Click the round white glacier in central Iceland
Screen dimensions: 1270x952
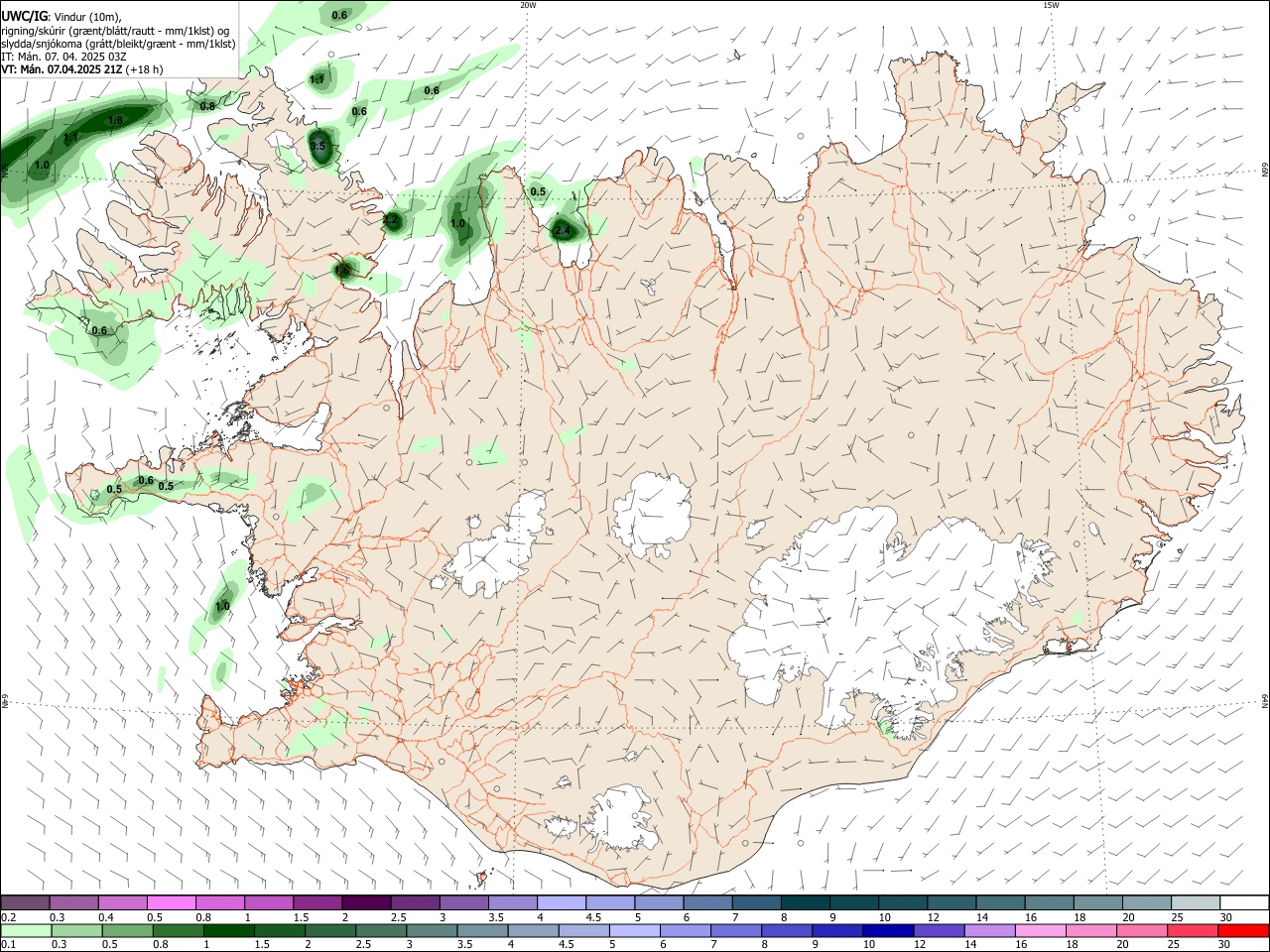(x=652, y=514)
